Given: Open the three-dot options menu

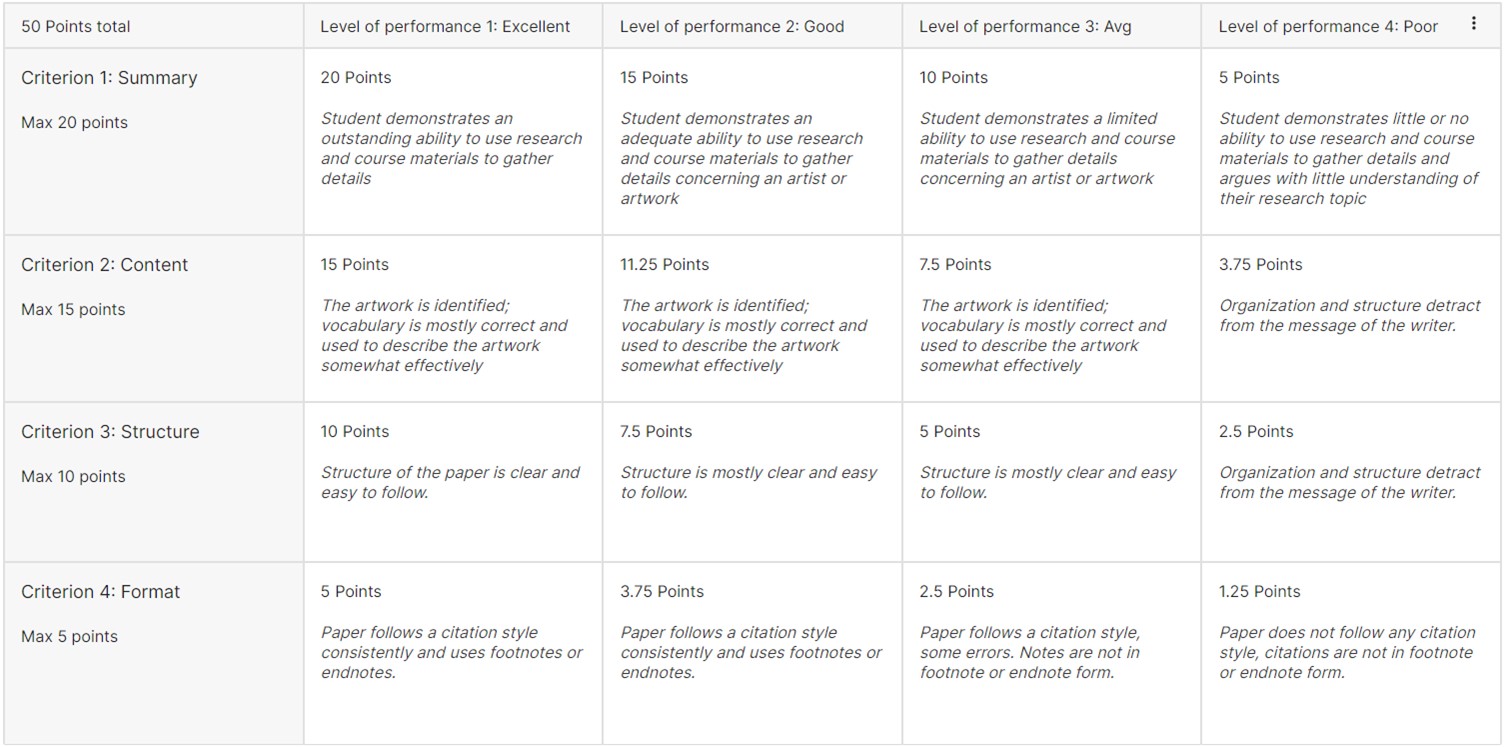Looking at the screenshot, I should pos(1475,22).
